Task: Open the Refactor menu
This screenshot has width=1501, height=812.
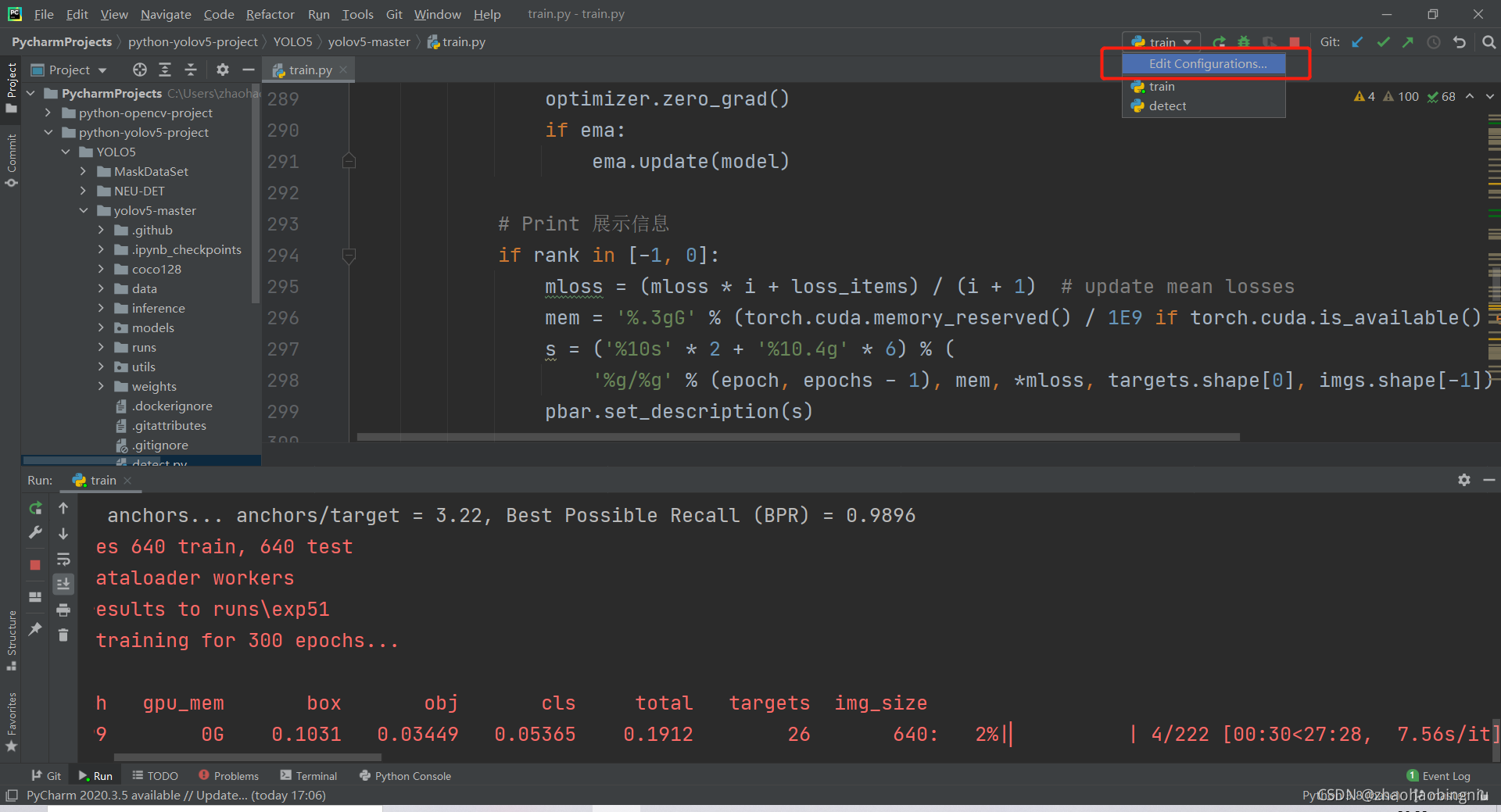Action: tap(270, 14)
